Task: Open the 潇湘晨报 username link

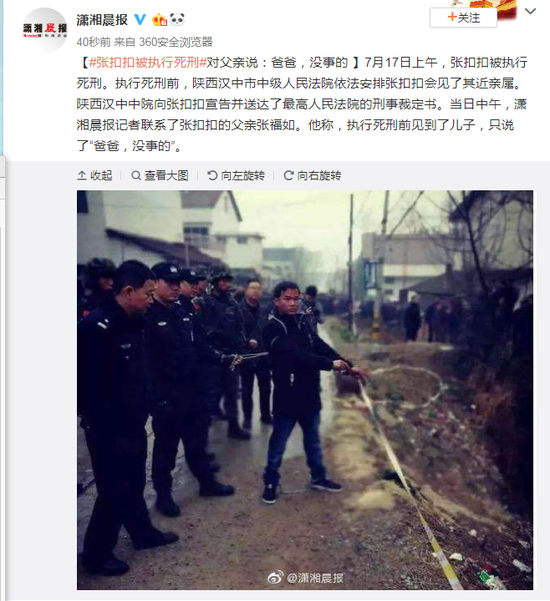Action: click(102, 20)
